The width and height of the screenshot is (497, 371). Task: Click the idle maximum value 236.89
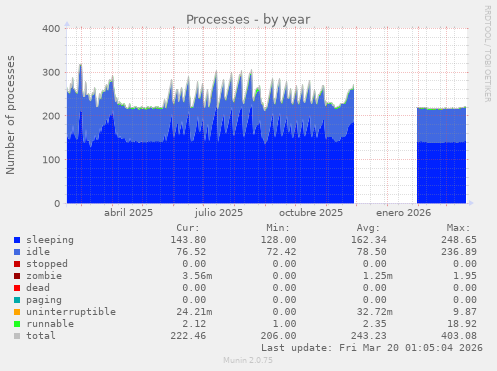[459, 252]
